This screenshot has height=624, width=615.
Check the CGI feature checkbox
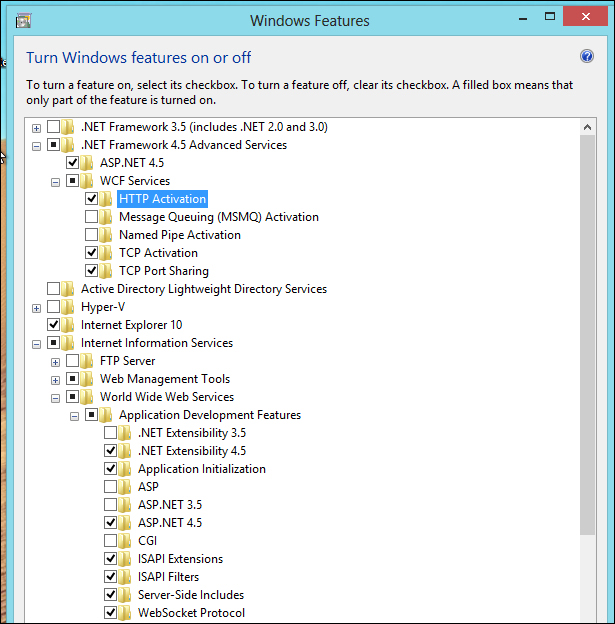[x=111, y=541]
